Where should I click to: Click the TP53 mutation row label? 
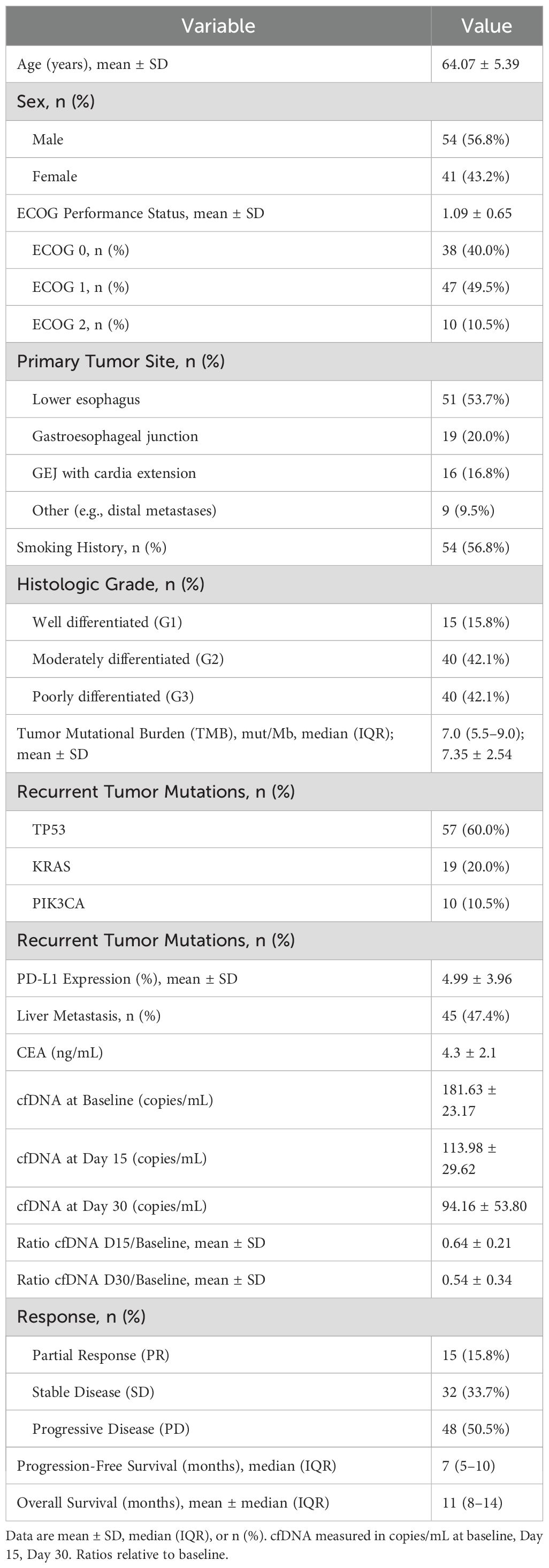coord(49,830)
